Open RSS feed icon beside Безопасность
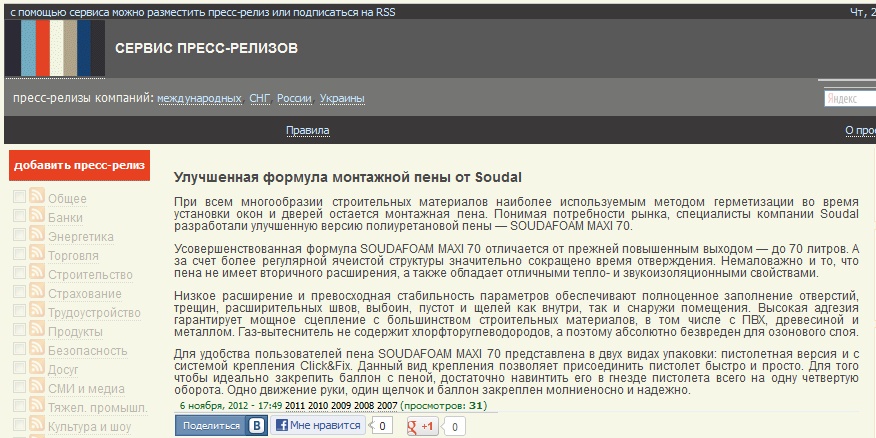This screenshot has width=876, height=438. 37,347
